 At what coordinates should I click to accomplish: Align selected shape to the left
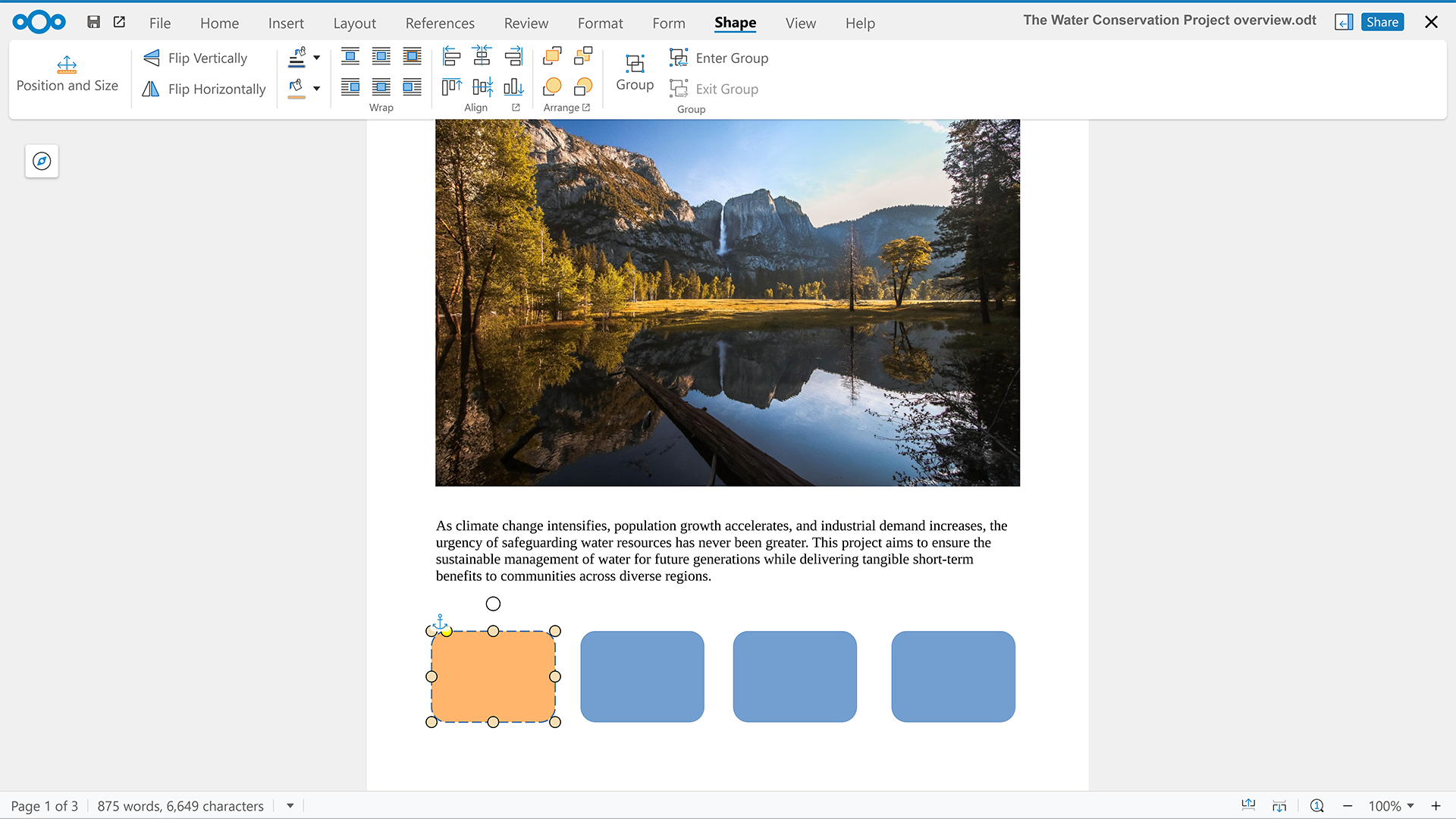[x=451, y=56]
